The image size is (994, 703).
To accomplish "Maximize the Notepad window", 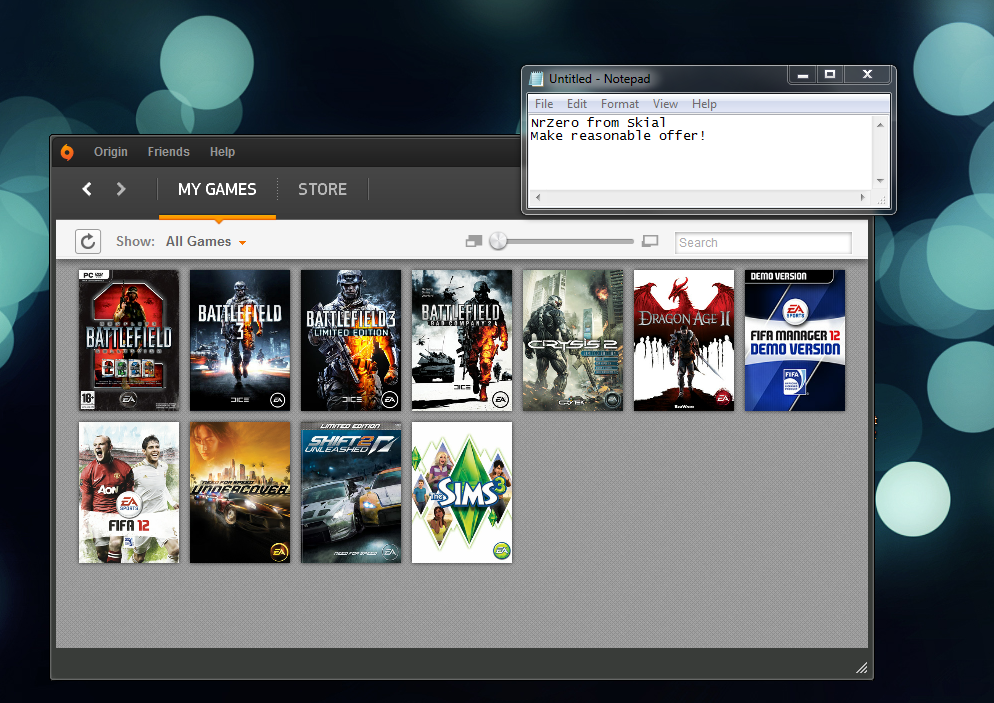I will click(x=830, y=75).
